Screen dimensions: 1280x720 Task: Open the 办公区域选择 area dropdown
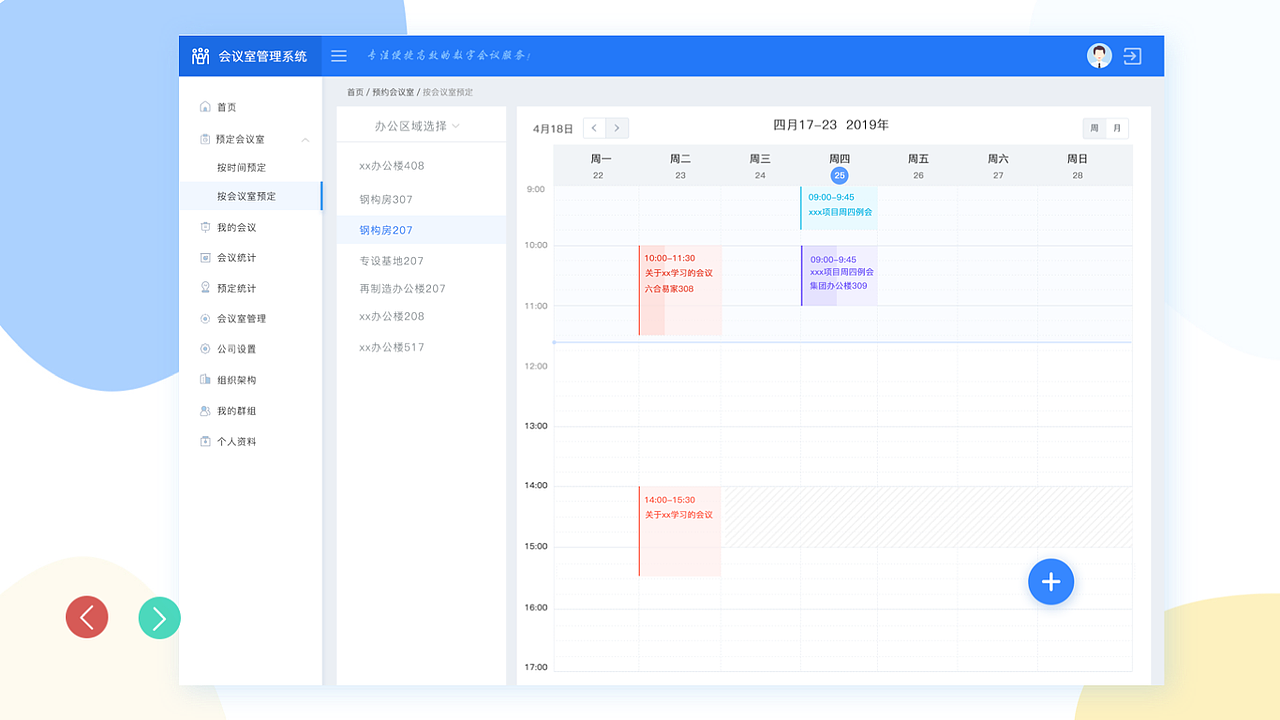[414, 124]
